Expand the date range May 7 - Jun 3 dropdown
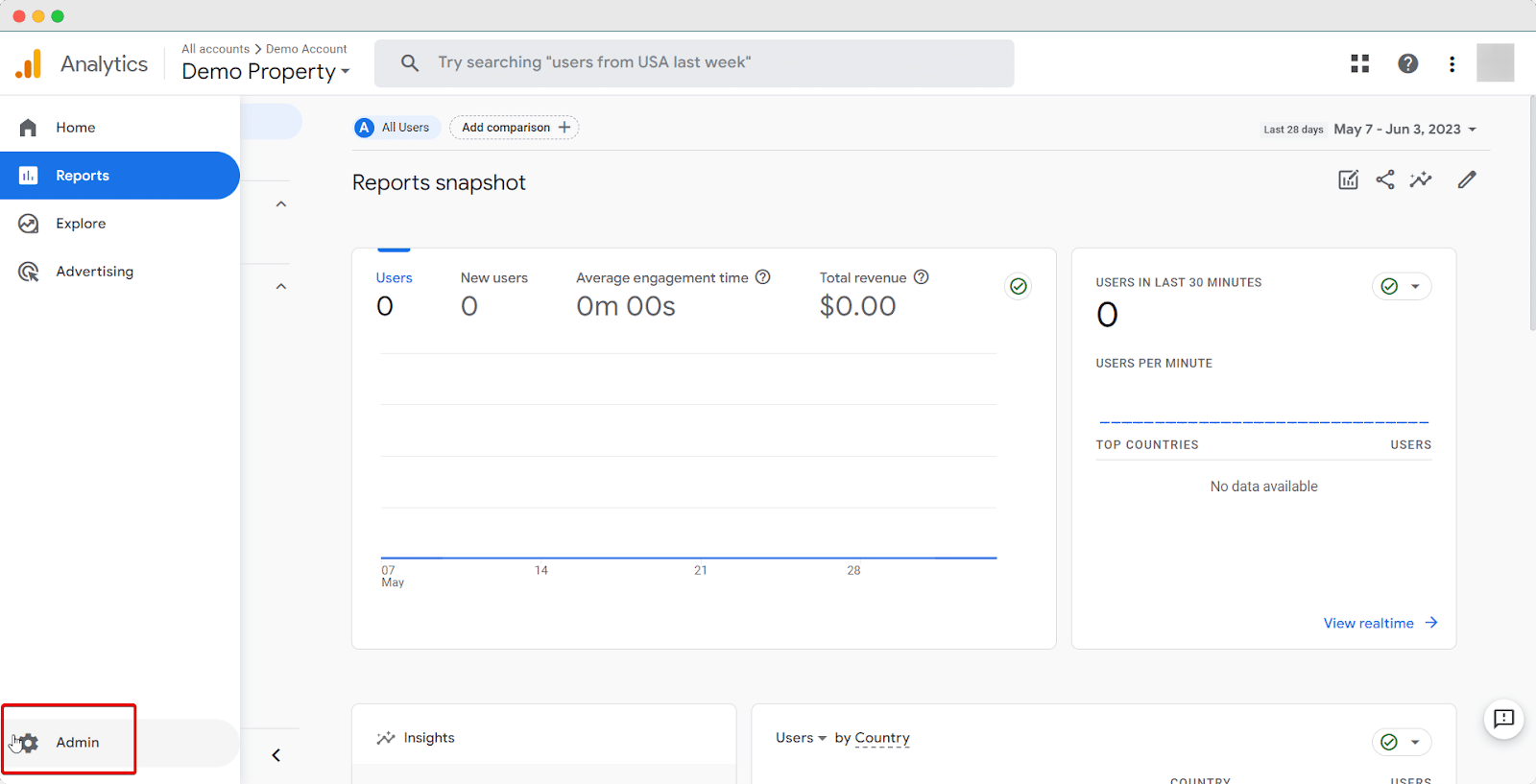This screenshot has height=784, width=1536. [x=1404, y=130]
